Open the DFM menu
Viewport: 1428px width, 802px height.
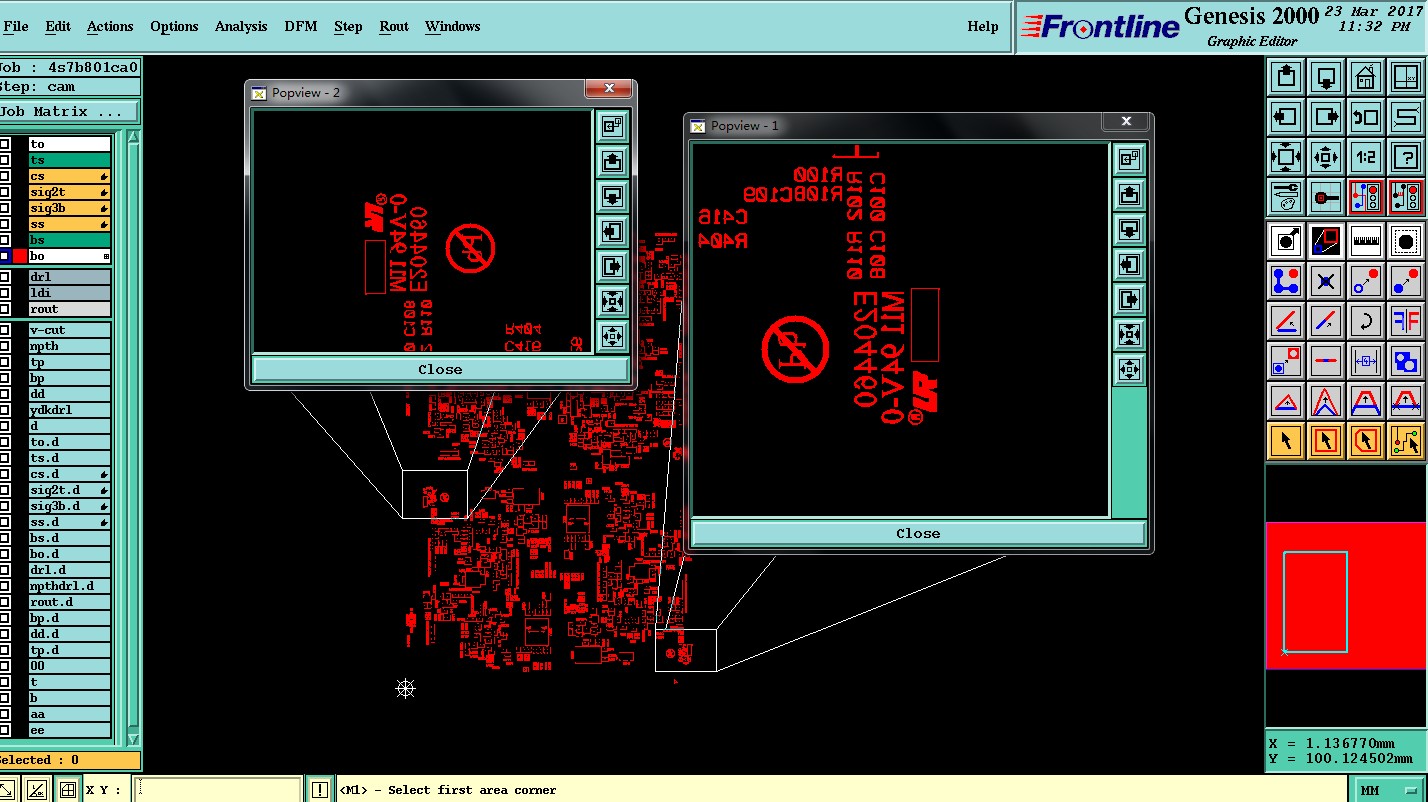click(x=301, y=26)
